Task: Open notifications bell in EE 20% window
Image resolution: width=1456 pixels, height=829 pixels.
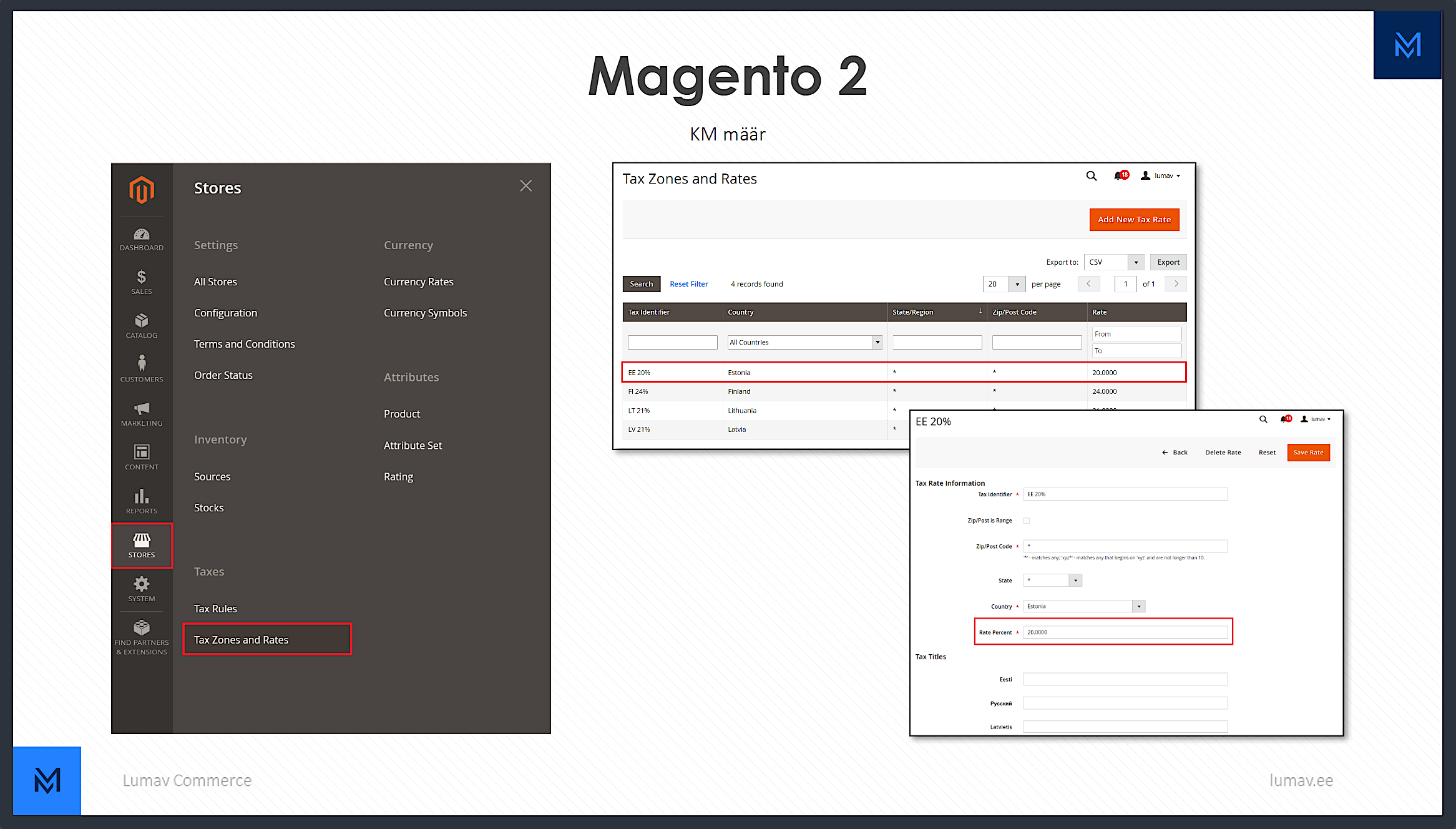Action: click(1286, 419)
